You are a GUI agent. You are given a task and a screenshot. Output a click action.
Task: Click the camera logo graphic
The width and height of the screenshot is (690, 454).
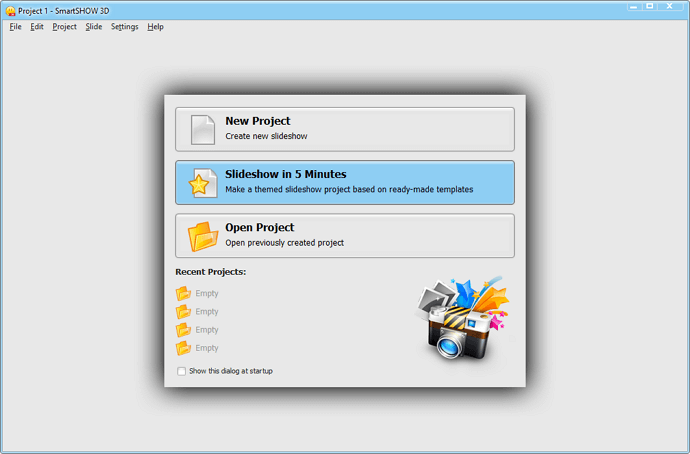point(462,318)
